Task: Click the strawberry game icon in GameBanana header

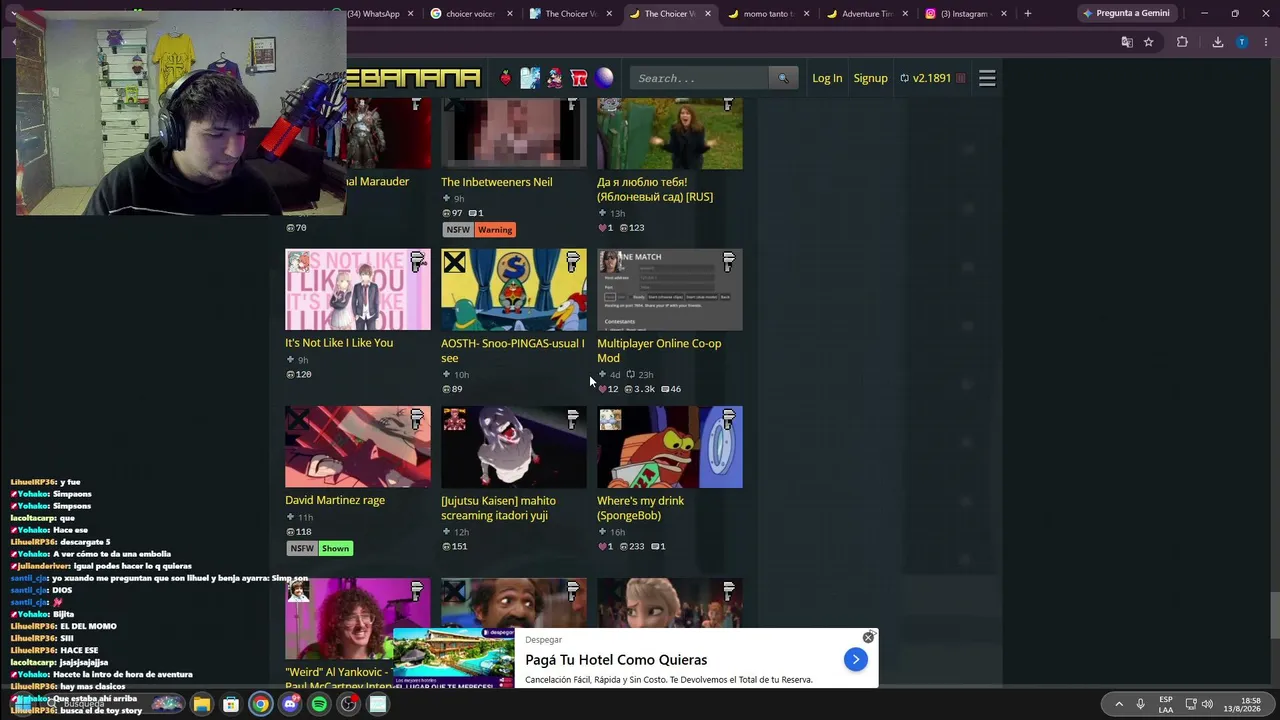Action: (x=506, y=78)
